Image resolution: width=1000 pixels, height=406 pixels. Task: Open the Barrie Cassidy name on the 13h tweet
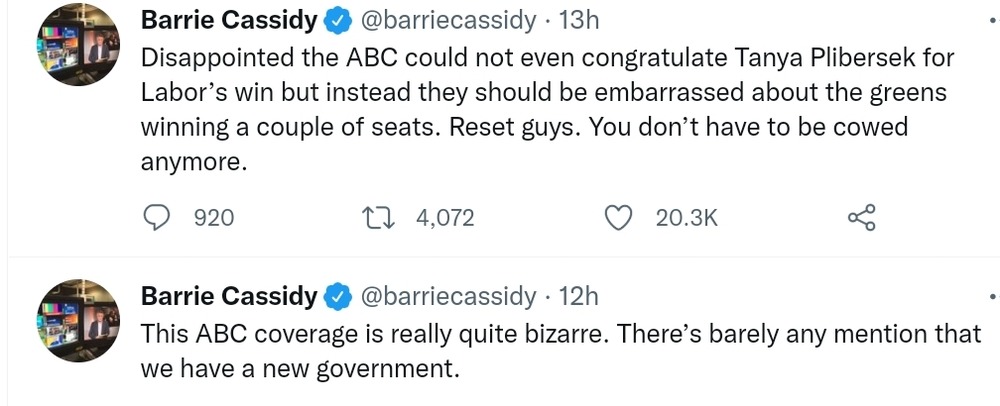[x=228, y=21]
